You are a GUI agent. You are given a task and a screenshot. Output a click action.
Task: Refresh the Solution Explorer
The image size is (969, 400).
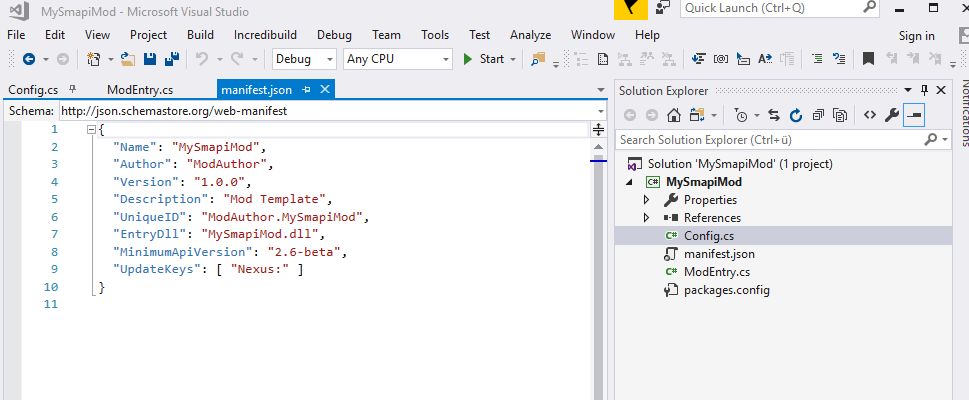click(796, 115)
